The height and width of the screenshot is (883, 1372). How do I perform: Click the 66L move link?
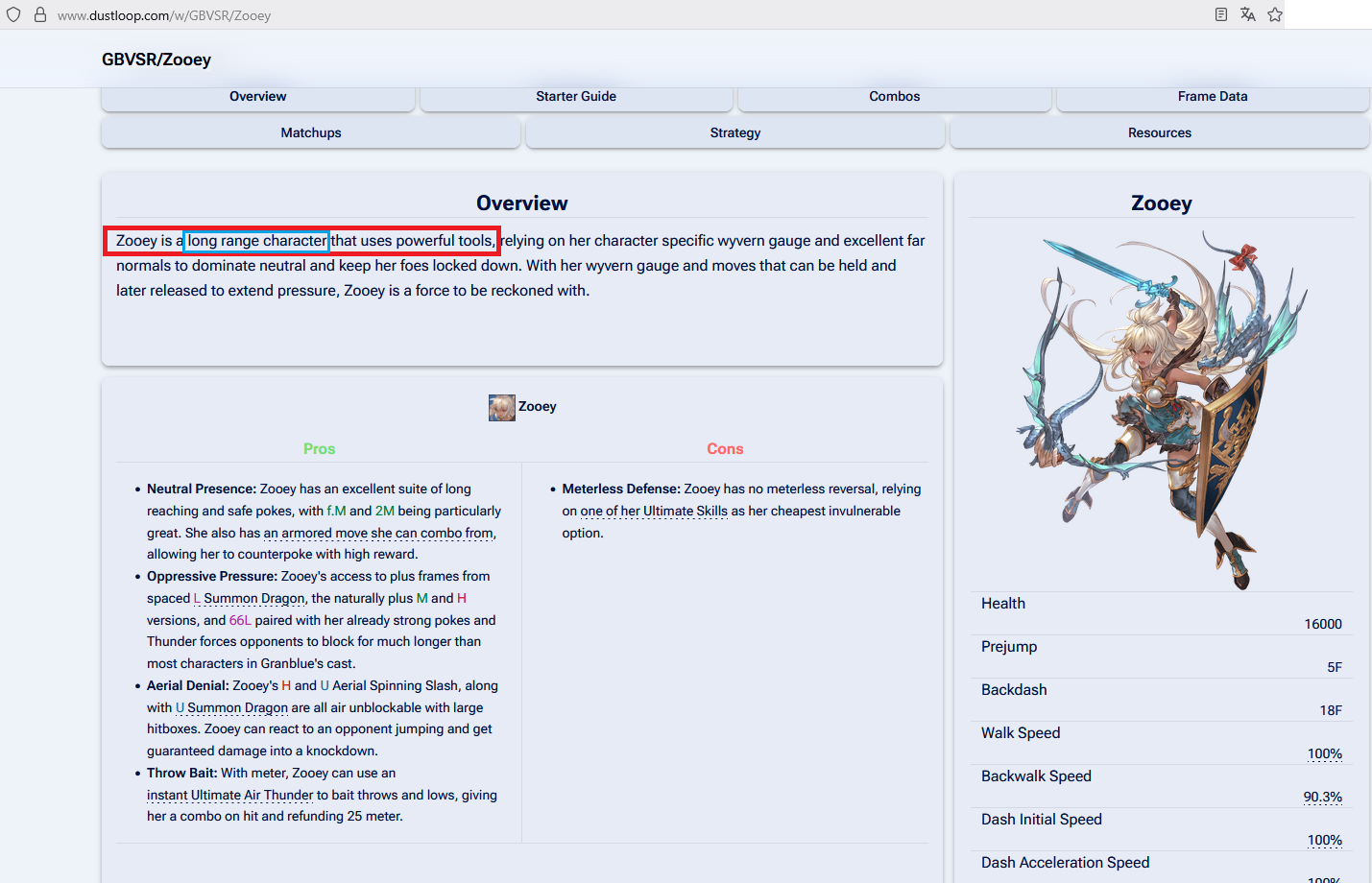click(x=240, y=620)
